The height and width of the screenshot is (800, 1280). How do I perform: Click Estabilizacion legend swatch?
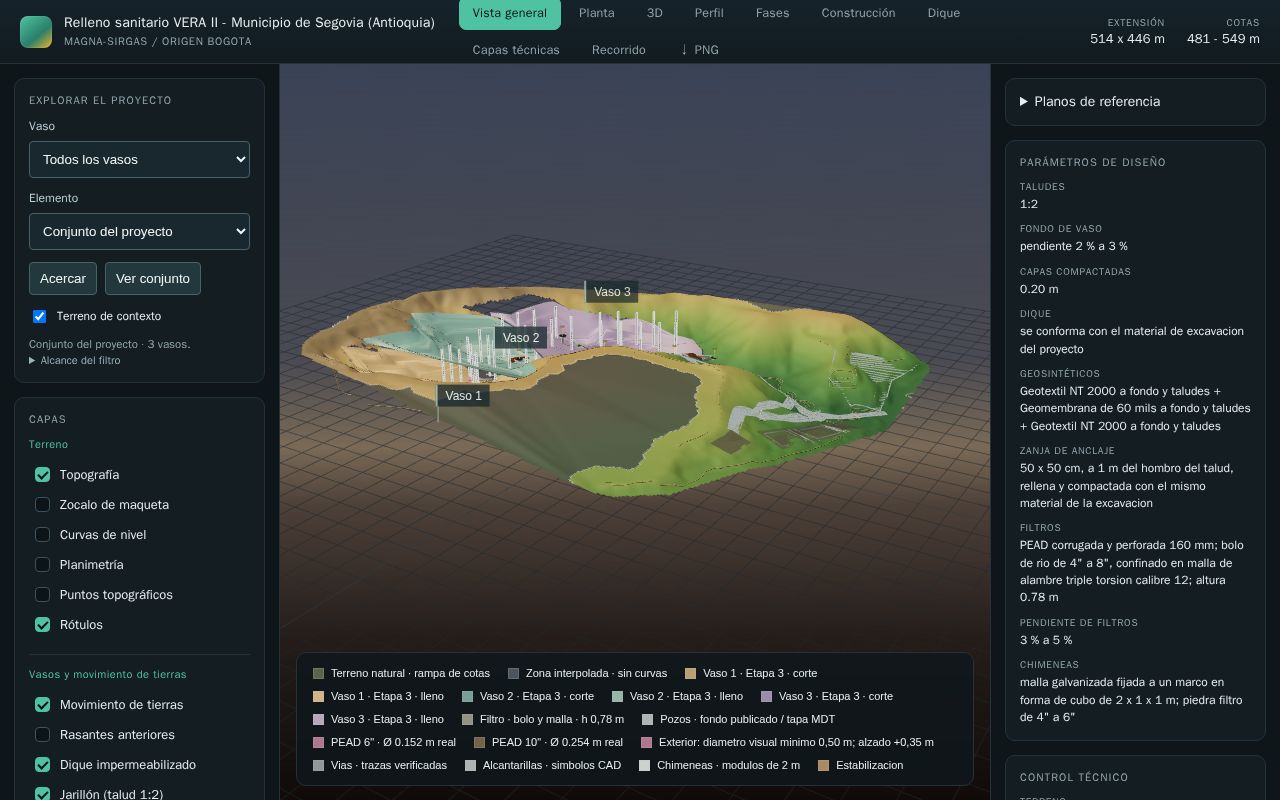[x=824, y=766]
